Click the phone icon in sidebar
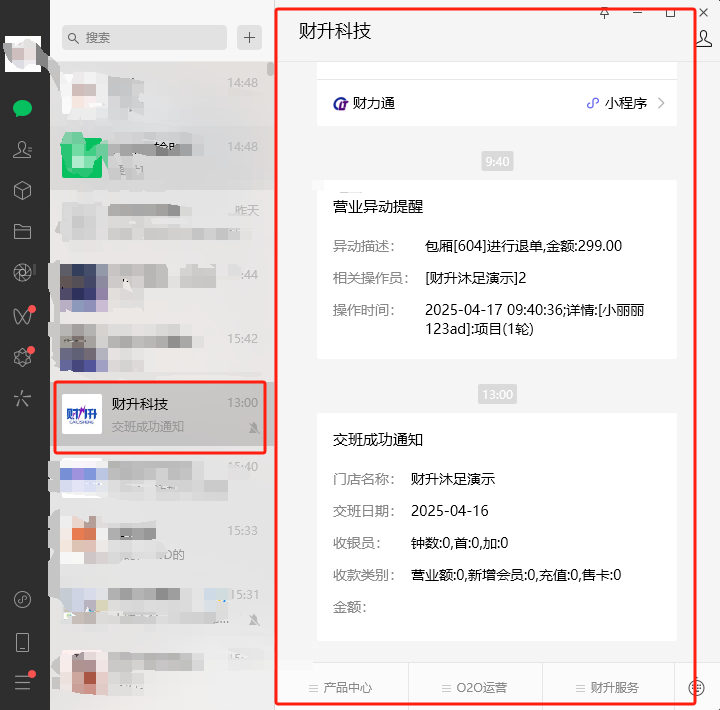Screen dimensions: 720x710 pyautogui.click(x=22, y=642)
